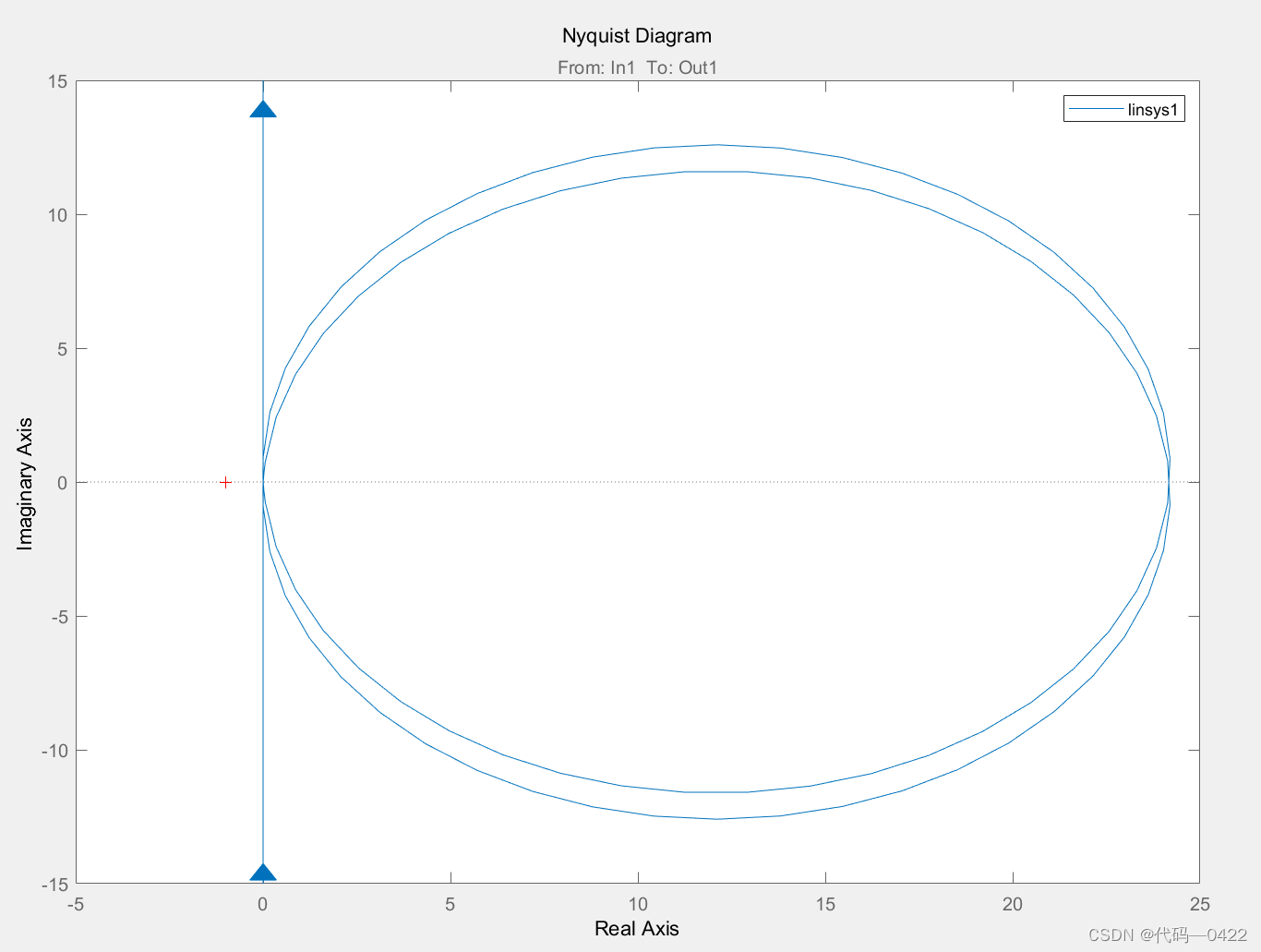Screen dimensions: 1261x952
Task: Click the blue line sample in legend
Action: (1096, 110)
